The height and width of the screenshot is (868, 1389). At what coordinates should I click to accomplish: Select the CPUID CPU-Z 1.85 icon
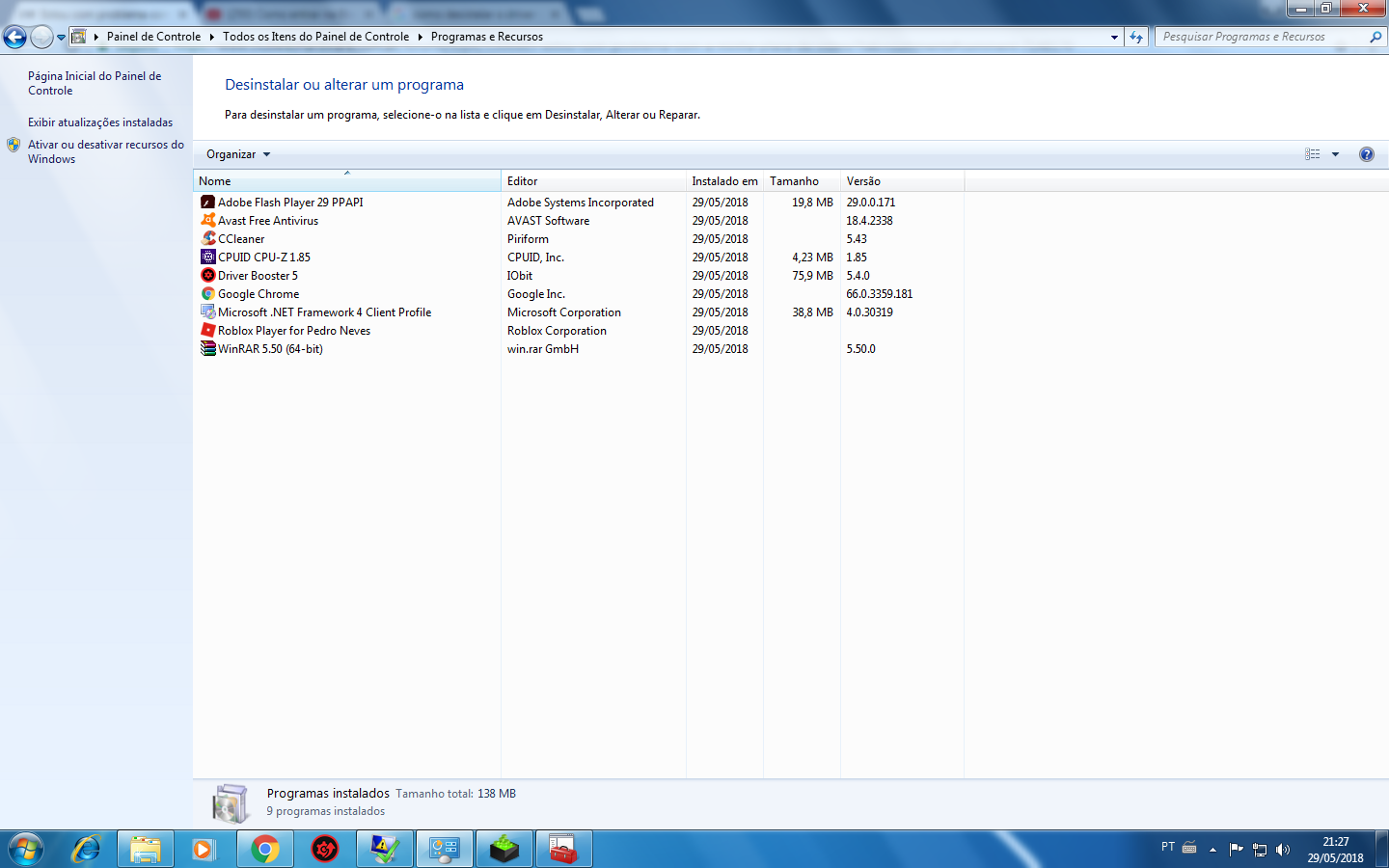[207, 258]
